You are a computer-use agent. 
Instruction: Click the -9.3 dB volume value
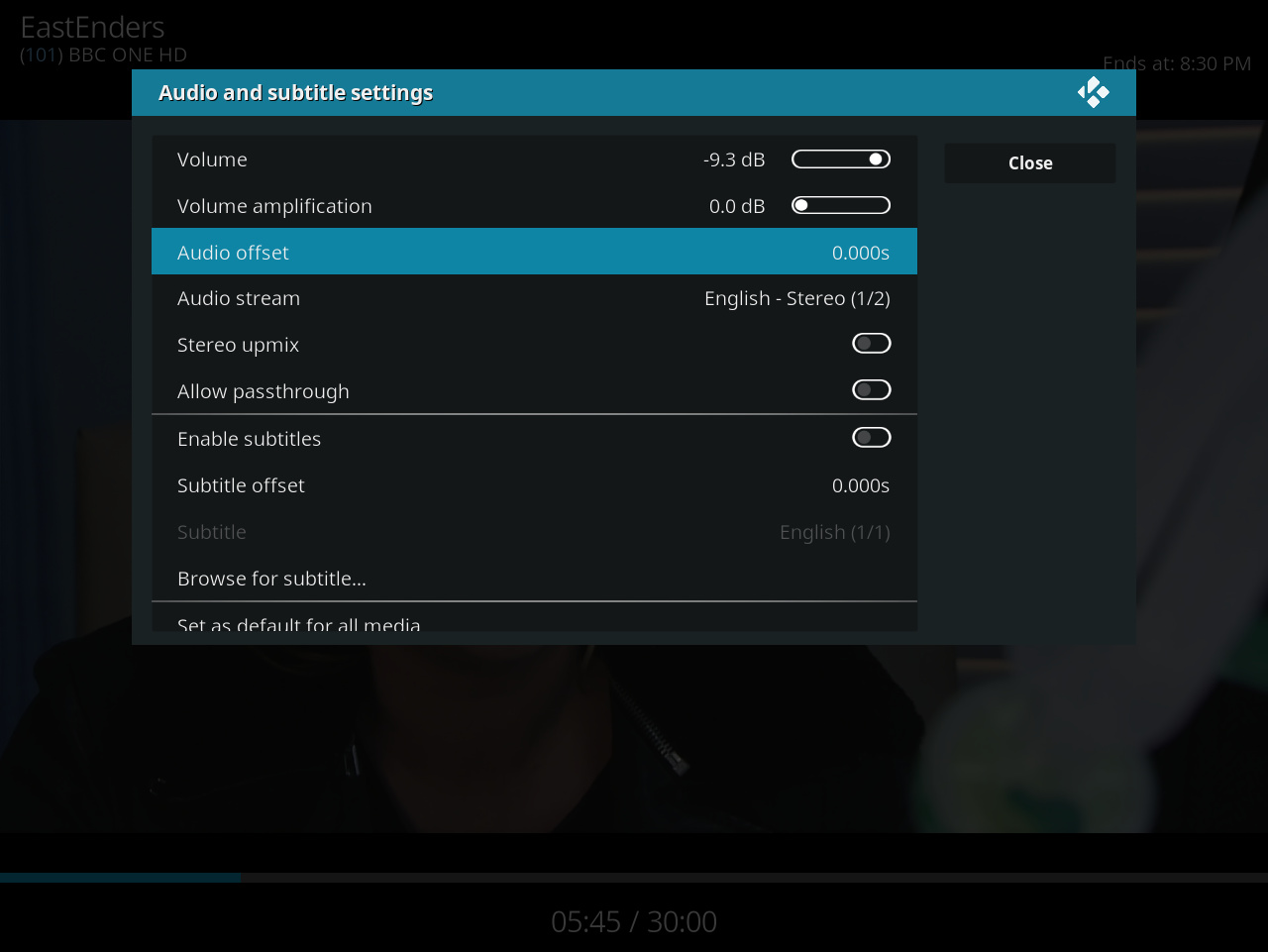pyautogui.click(x=734, y=159)
